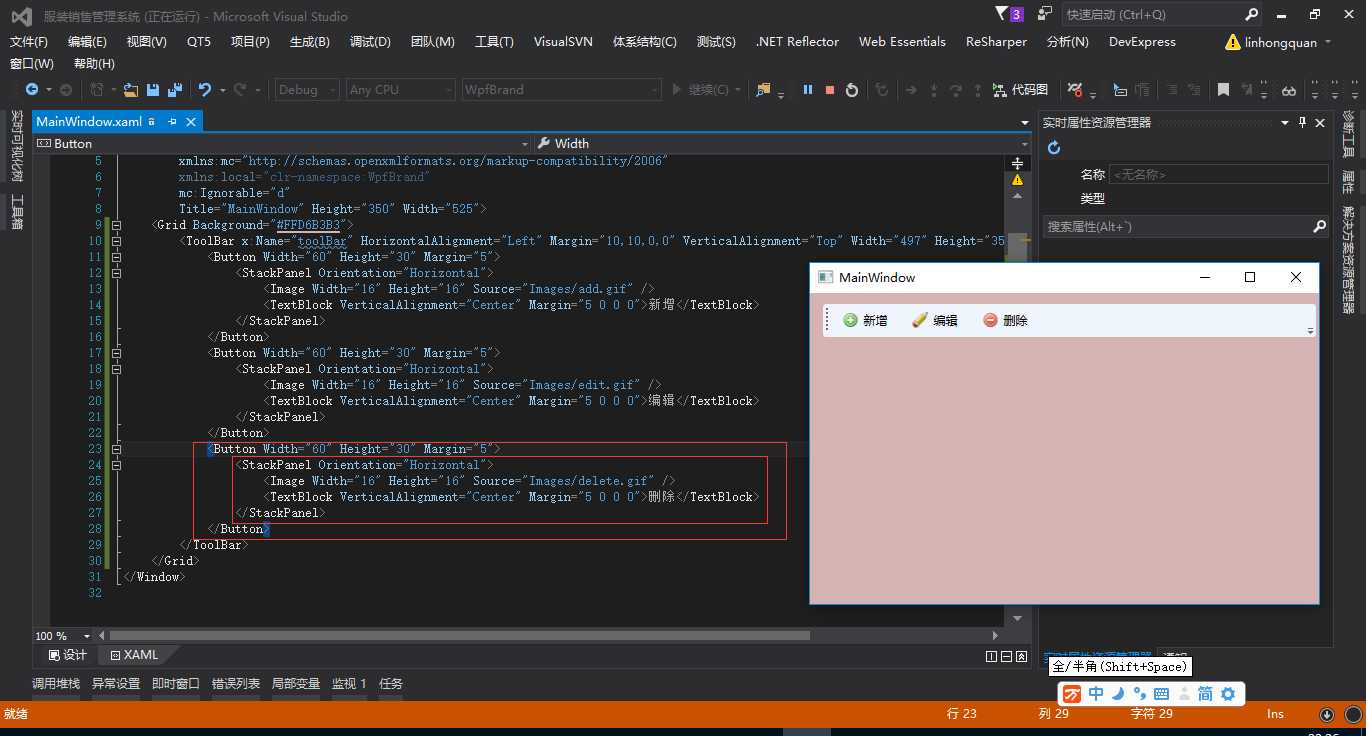
Task: Click the Undo arrow icon
Action: pyautogui.click(x=205, y=90)
